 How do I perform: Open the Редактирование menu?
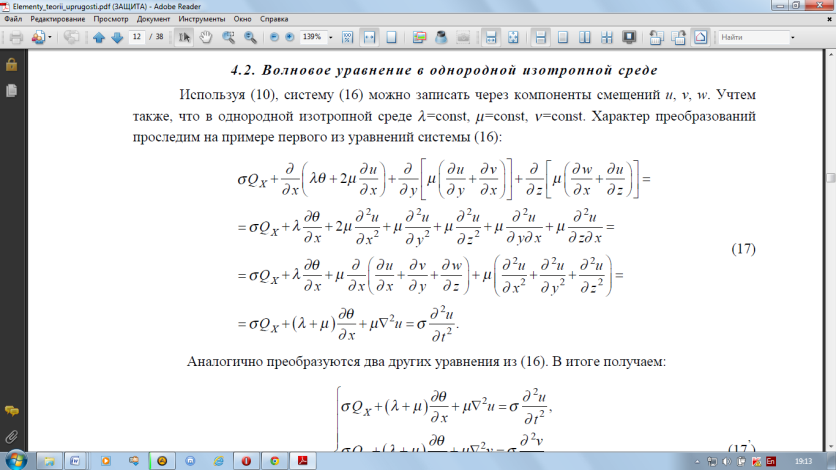click(x=58, y=19)
